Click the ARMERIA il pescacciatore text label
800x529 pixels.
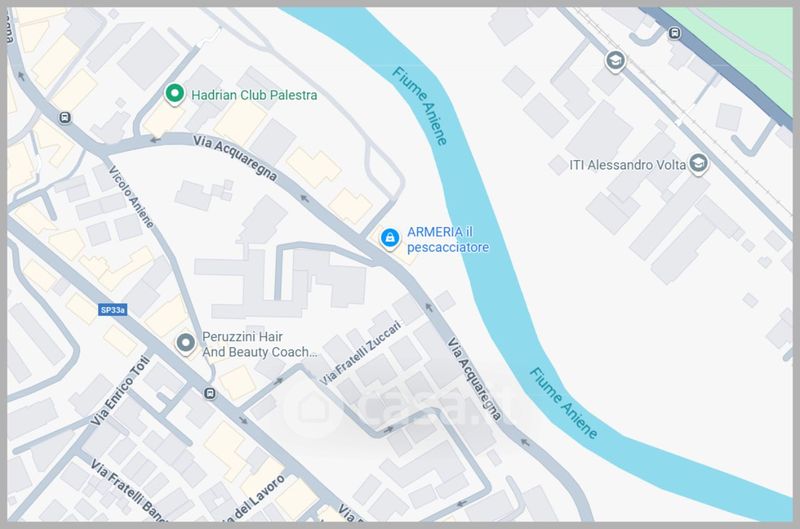[x=447, y=239]
